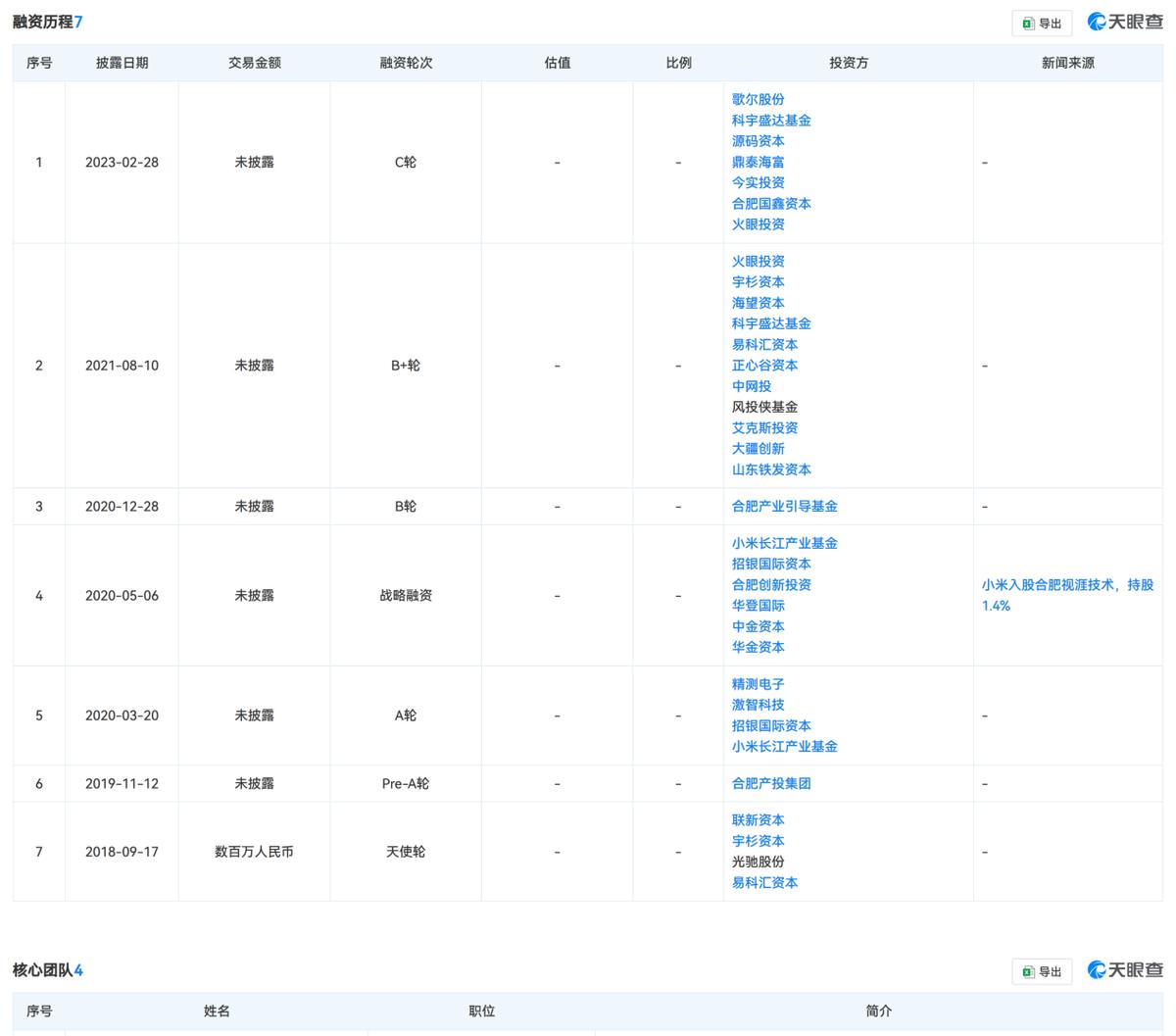Select the 交易金额 column header
The image size is (1176, 1036).
(x=254, y=63)
